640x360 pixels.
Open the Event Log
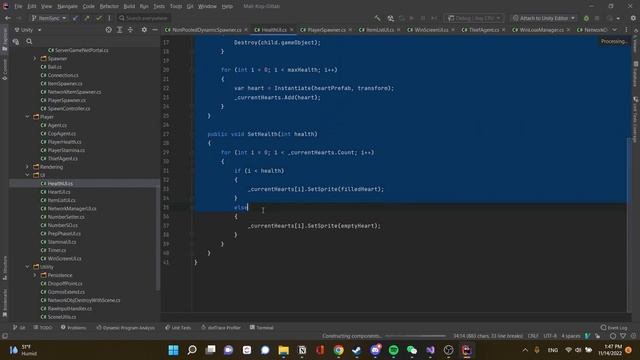click(613, 327)
